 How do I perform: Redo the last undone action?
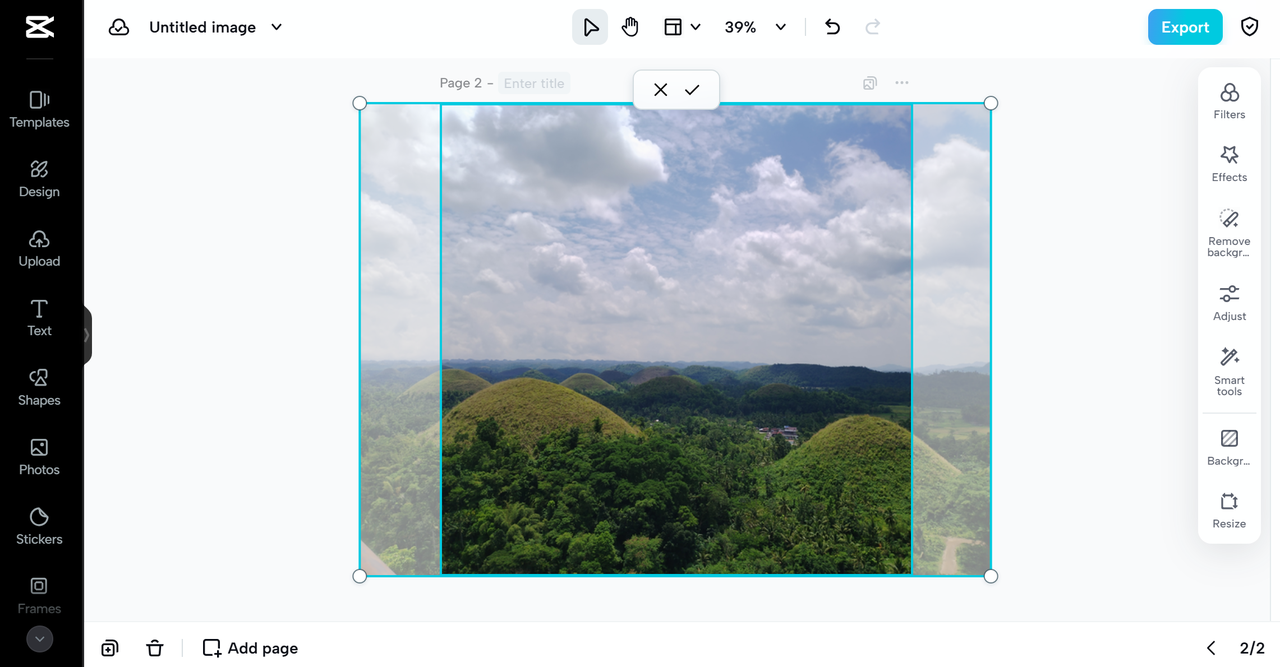pyautogui.click(x=872, y=27)
